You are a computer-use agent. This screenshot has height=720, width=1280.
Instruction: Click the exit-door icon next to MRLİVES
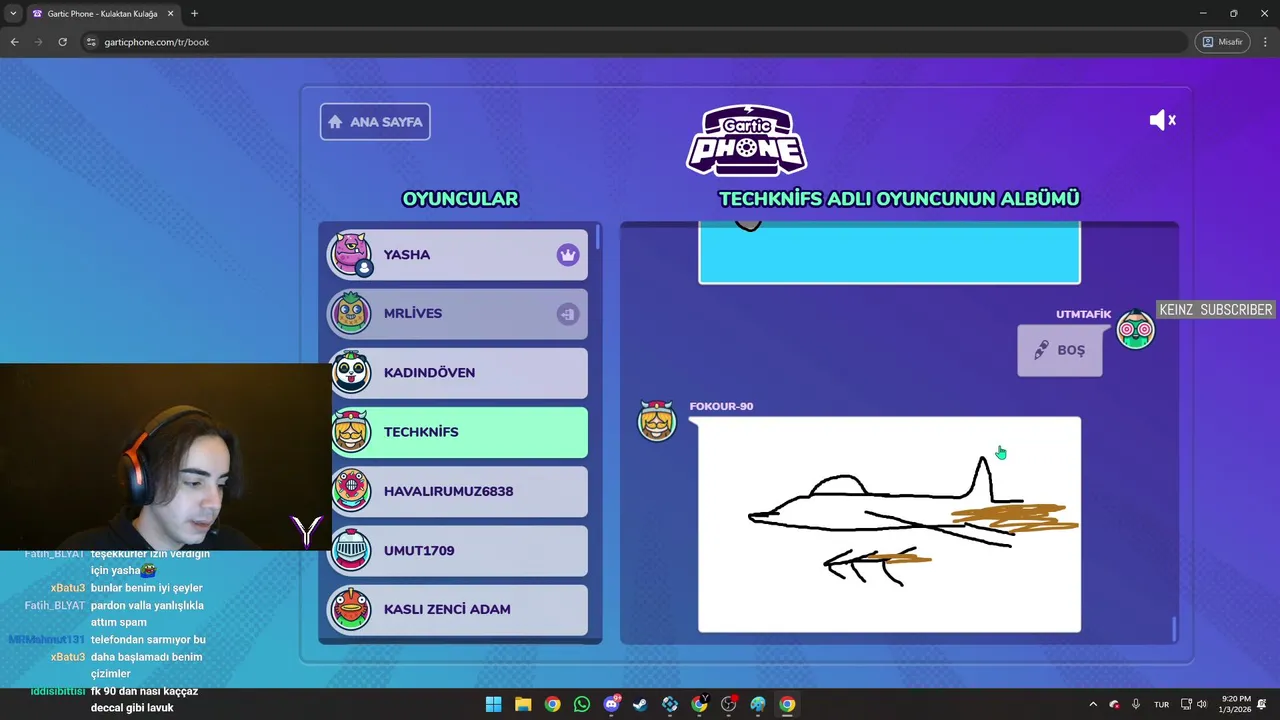pyautogui.click(x=568, y=314)
